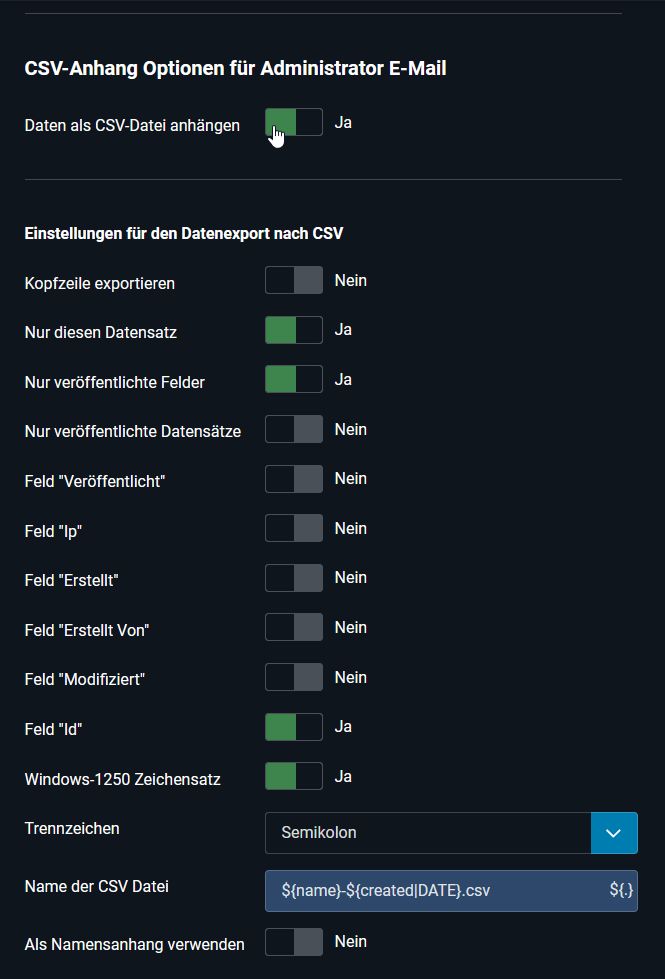
Task: Turn on Feld "Erstellt"
Action: tap(292, 577)
